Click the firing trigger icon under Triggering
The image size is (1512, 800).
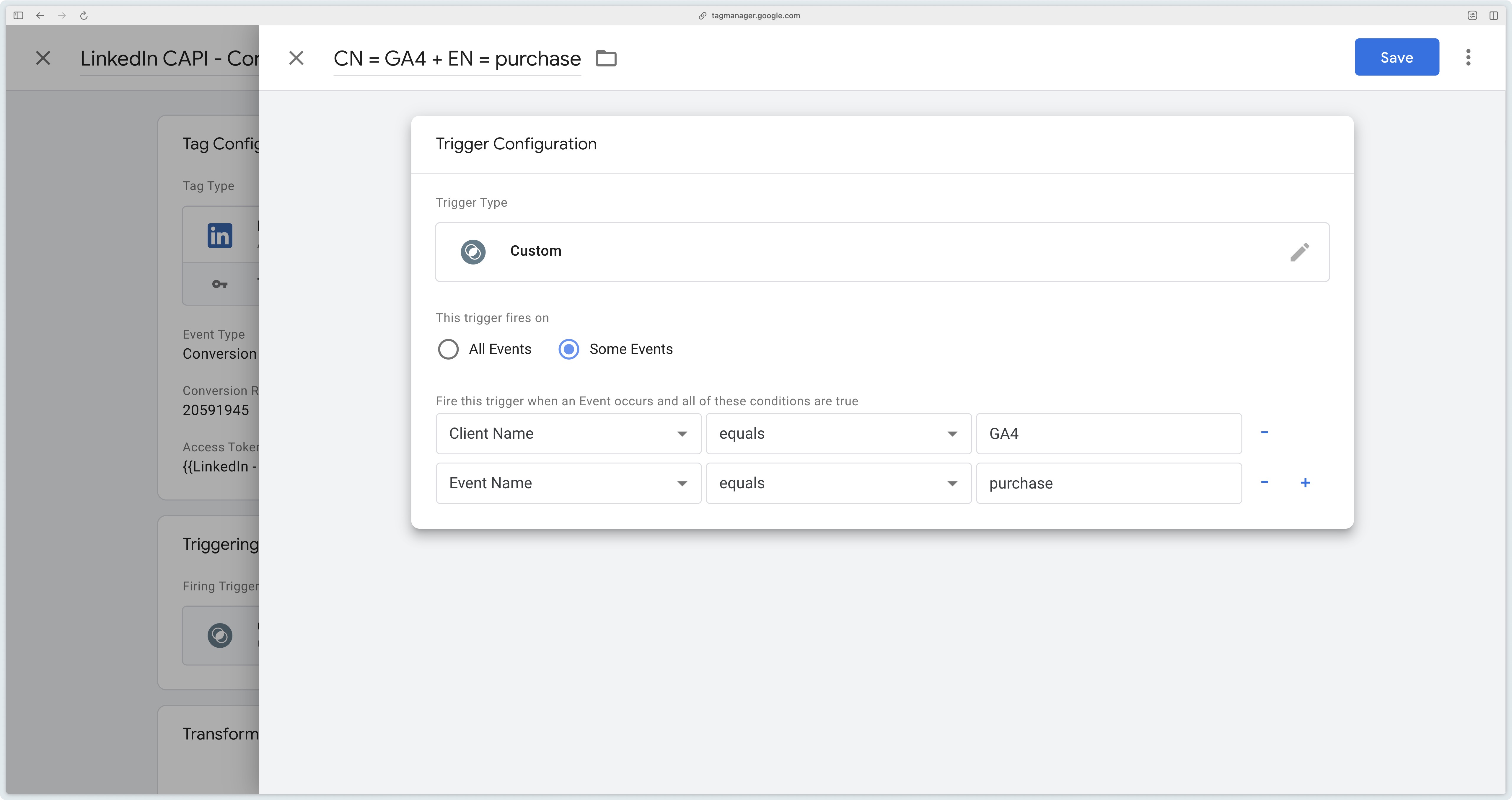click(220, 635)
